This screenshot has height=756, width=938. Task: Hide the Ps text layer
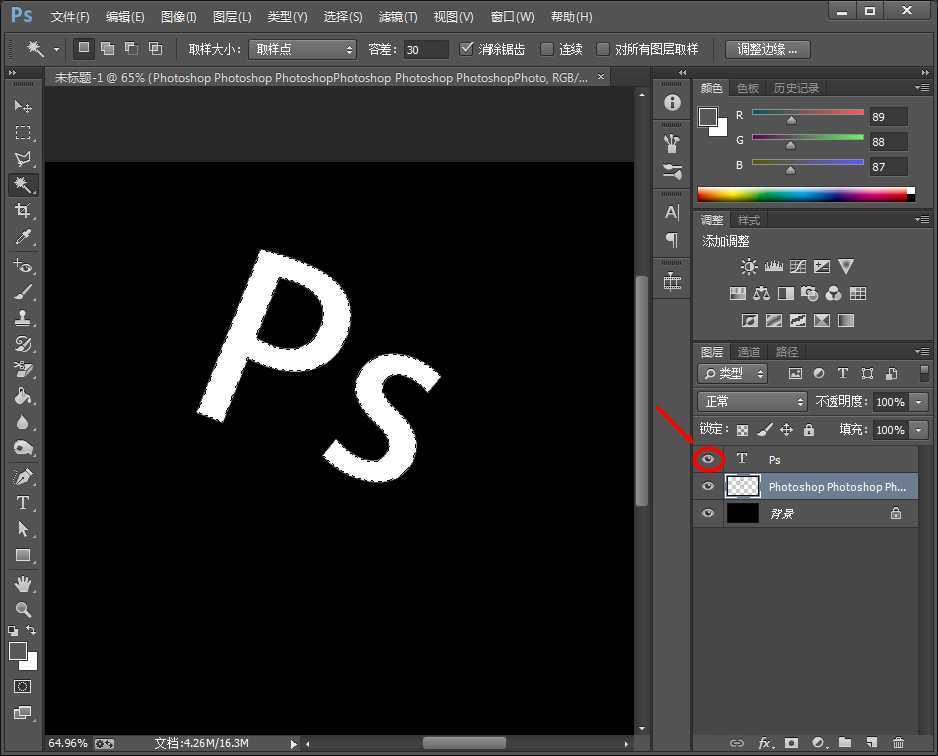[x=708, y=459]
